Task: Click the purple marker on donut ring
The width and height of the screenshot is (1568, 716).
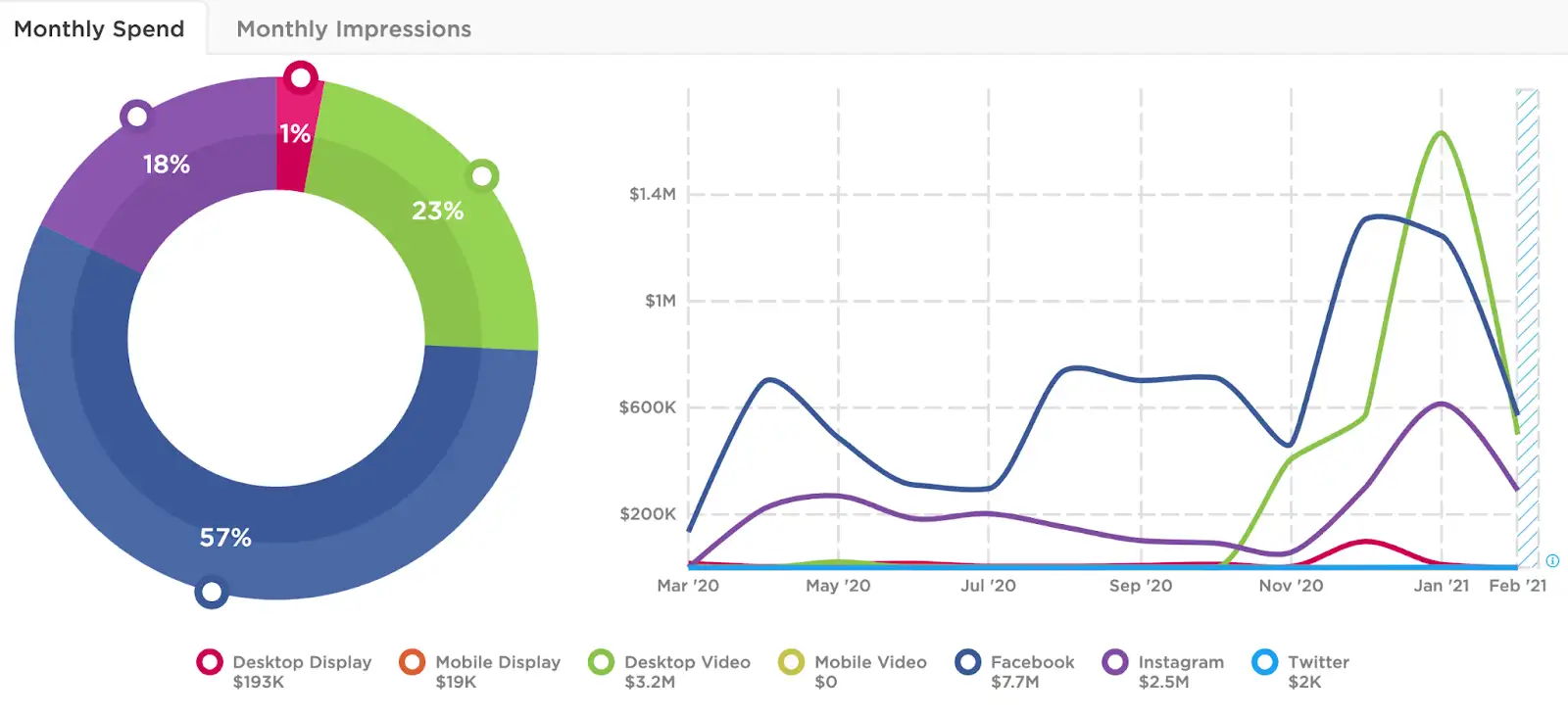Action: point(137,117)
